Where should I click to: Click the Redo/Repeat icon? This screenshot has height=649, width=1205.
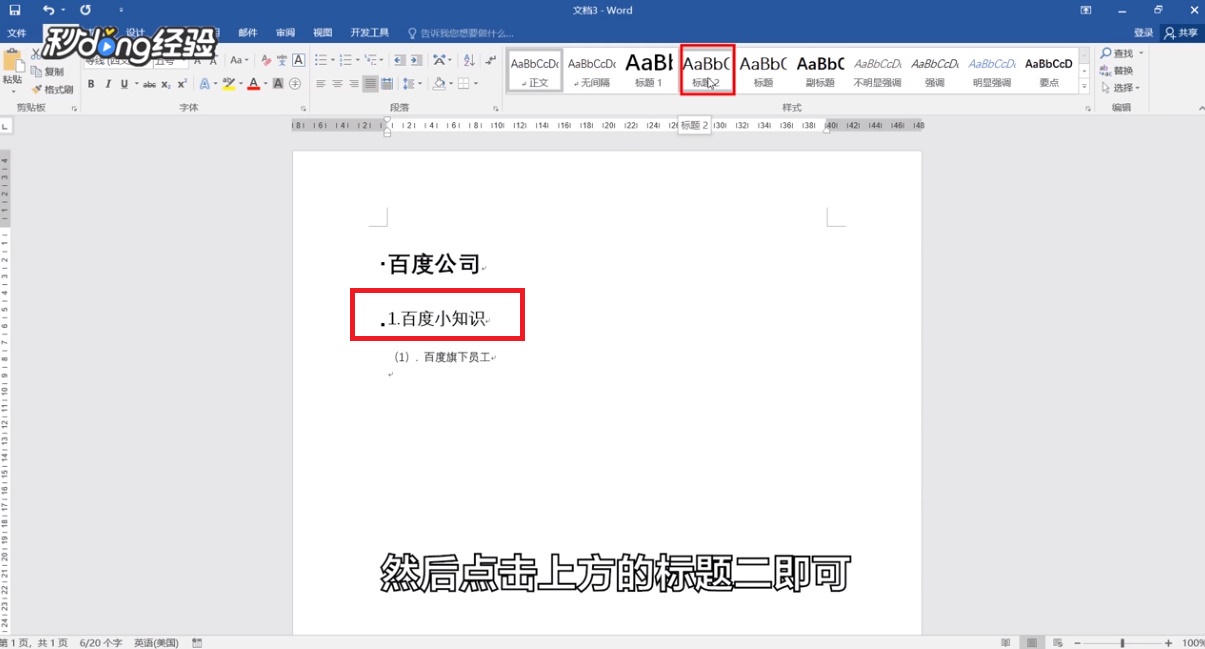click(85, 9)
